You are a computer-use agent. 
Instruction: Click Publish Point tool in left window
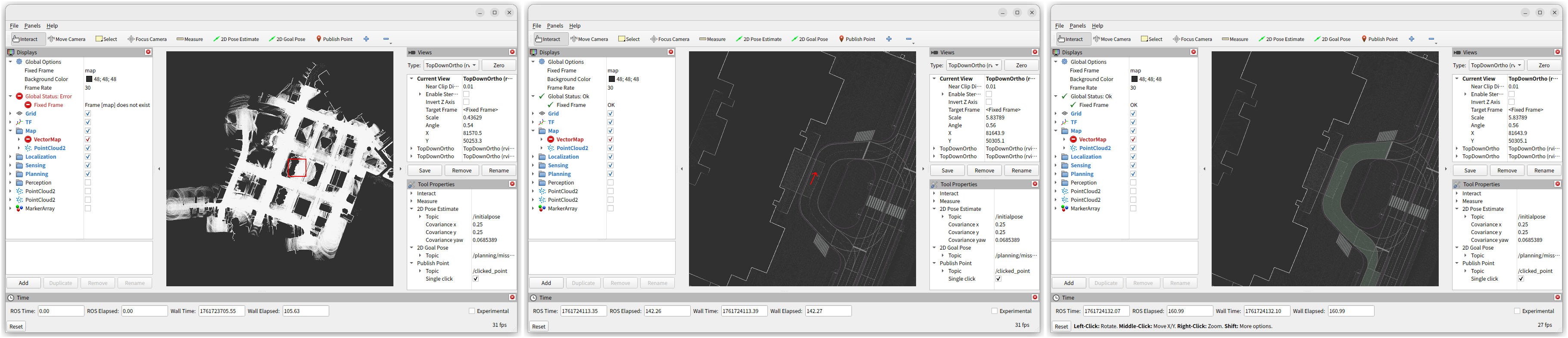(334, 39)
